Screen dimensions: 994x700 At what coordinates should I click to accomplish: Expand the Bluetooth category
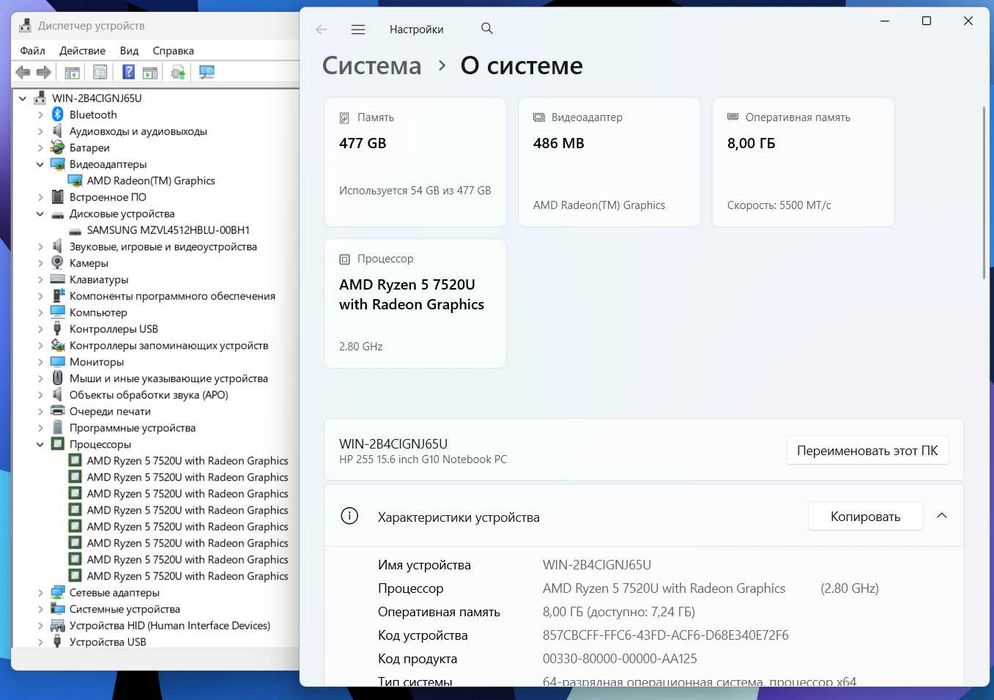41,115
